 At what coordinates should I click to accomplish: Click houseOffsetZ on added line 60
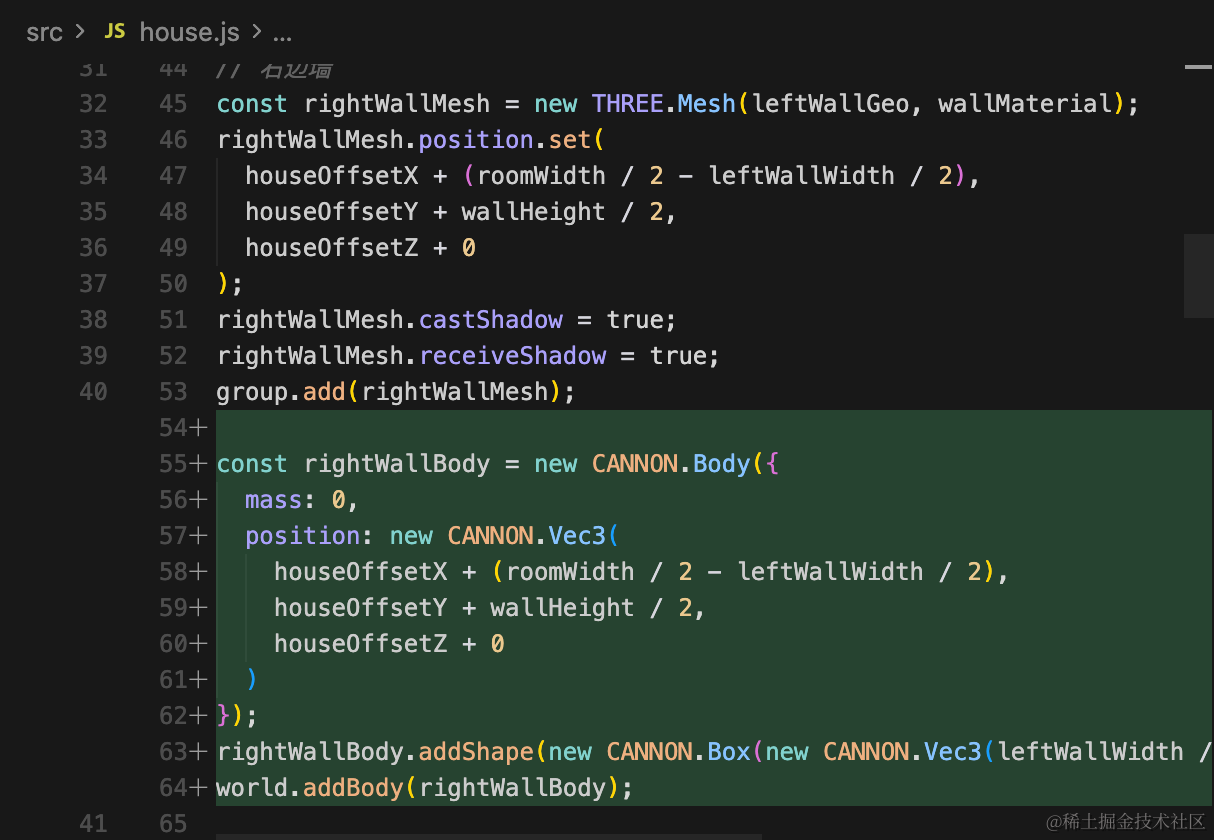361,644
